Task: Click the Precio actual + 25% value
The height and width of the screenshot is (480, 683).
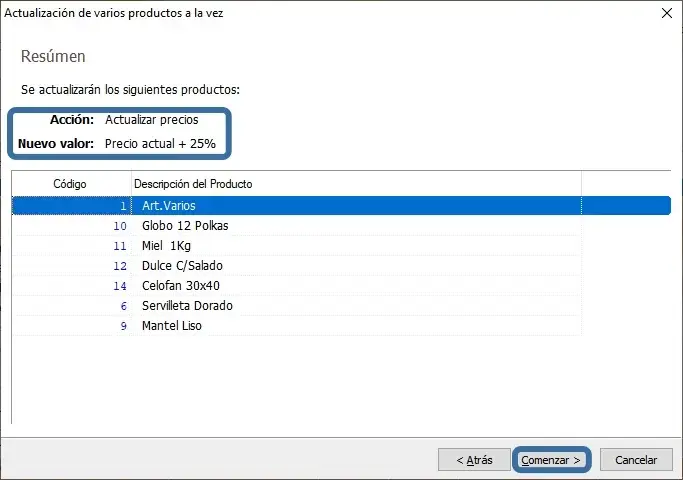Action: point(160,144)
